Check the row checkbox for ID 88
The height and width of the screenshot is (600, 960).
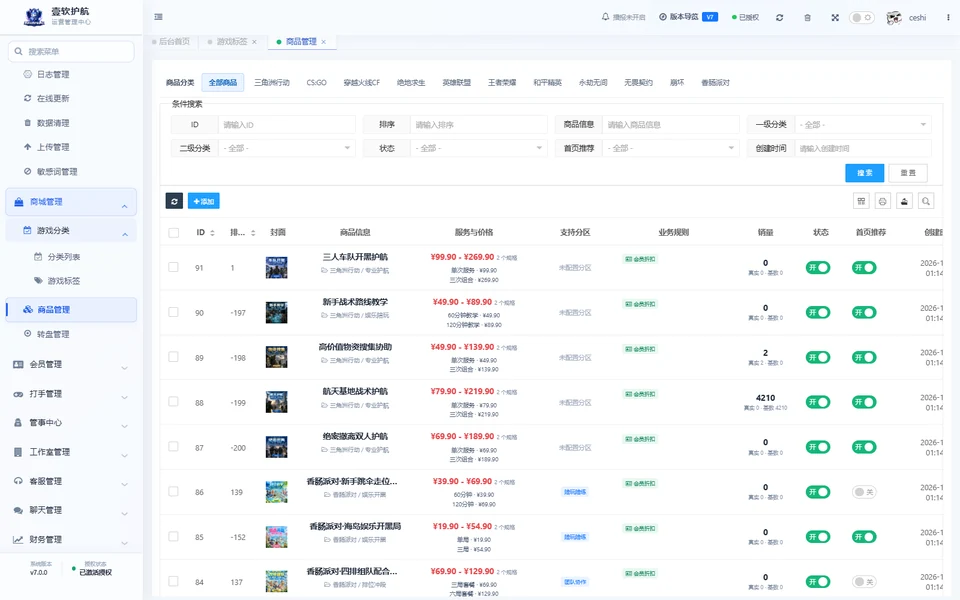[174, 402]
